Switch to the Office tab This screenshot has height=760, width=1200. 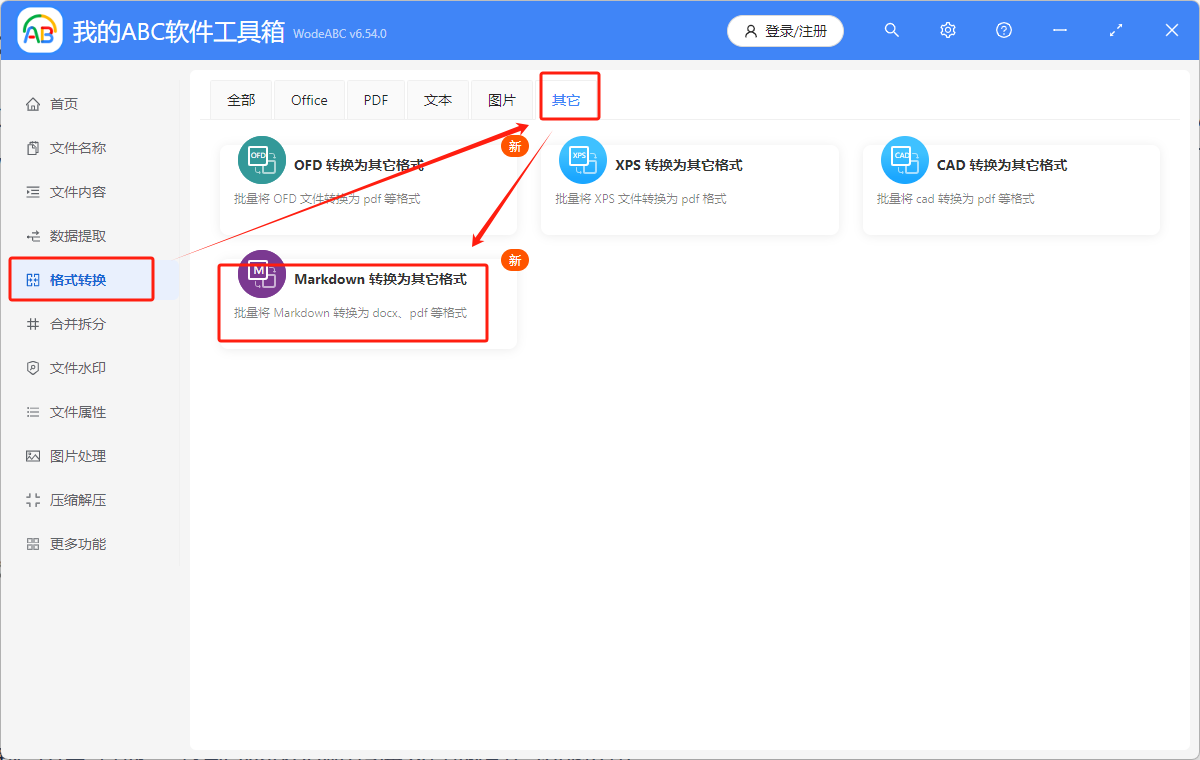coord(309,100)
